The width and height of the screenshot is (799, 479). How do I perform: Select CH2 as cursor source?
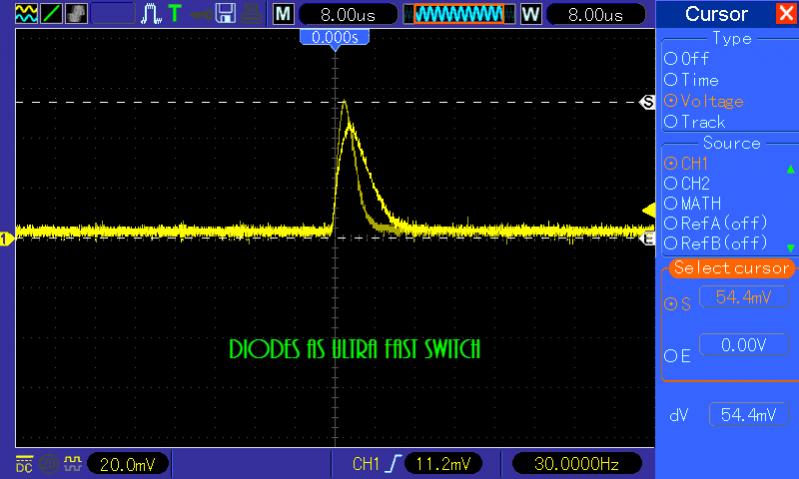687,183
